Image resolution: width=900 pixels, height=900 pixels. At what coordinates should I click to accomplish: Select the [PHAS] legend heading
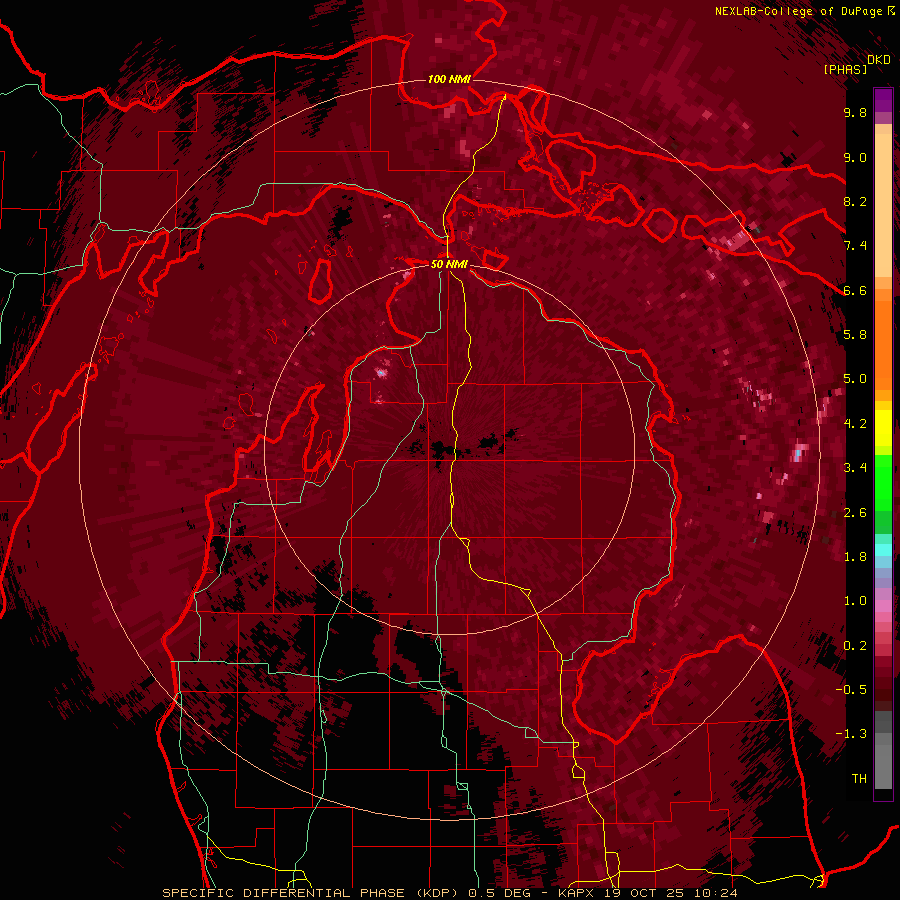845,69
